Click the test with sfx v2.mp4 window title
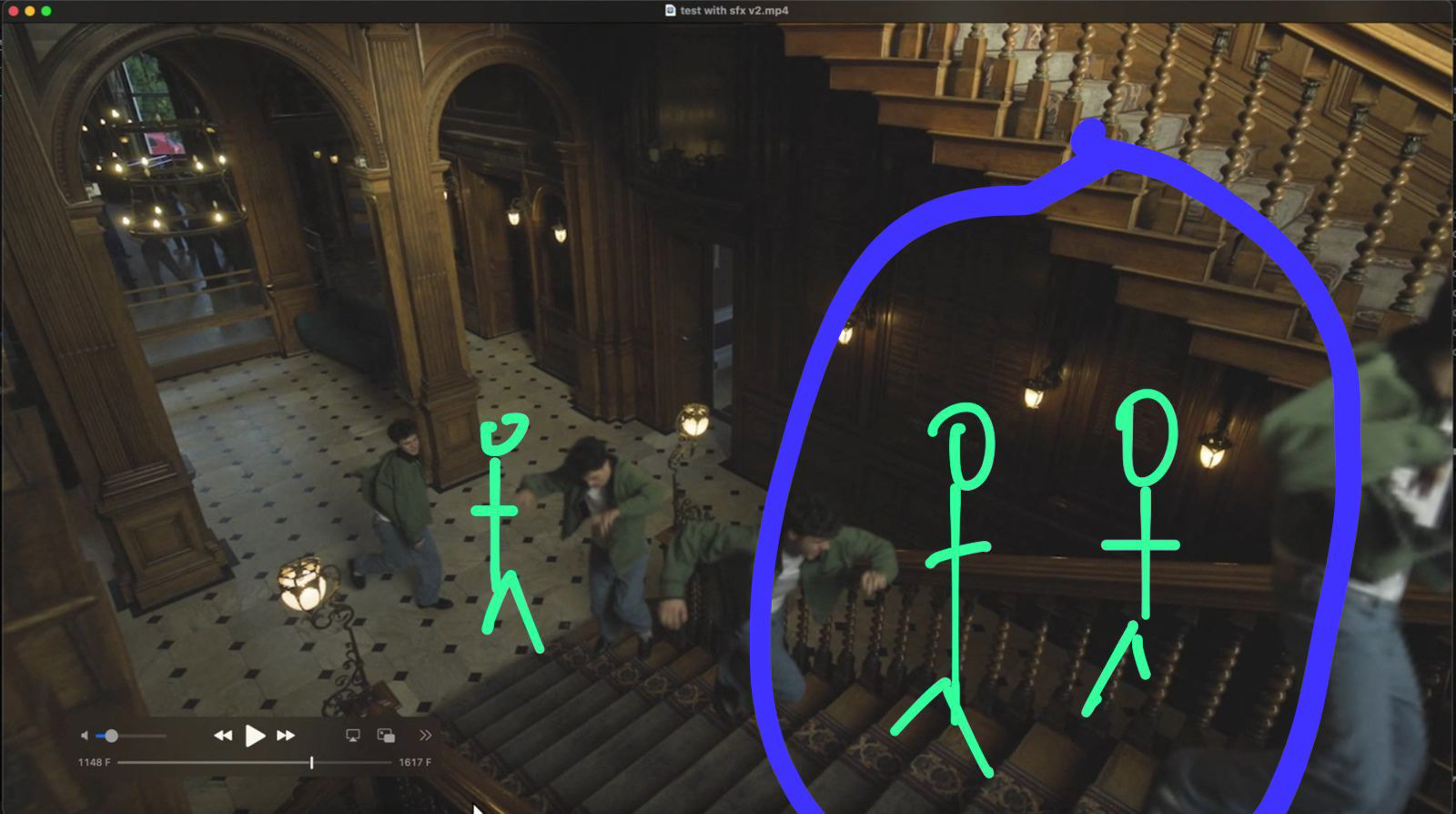 (x=734, y=10)
